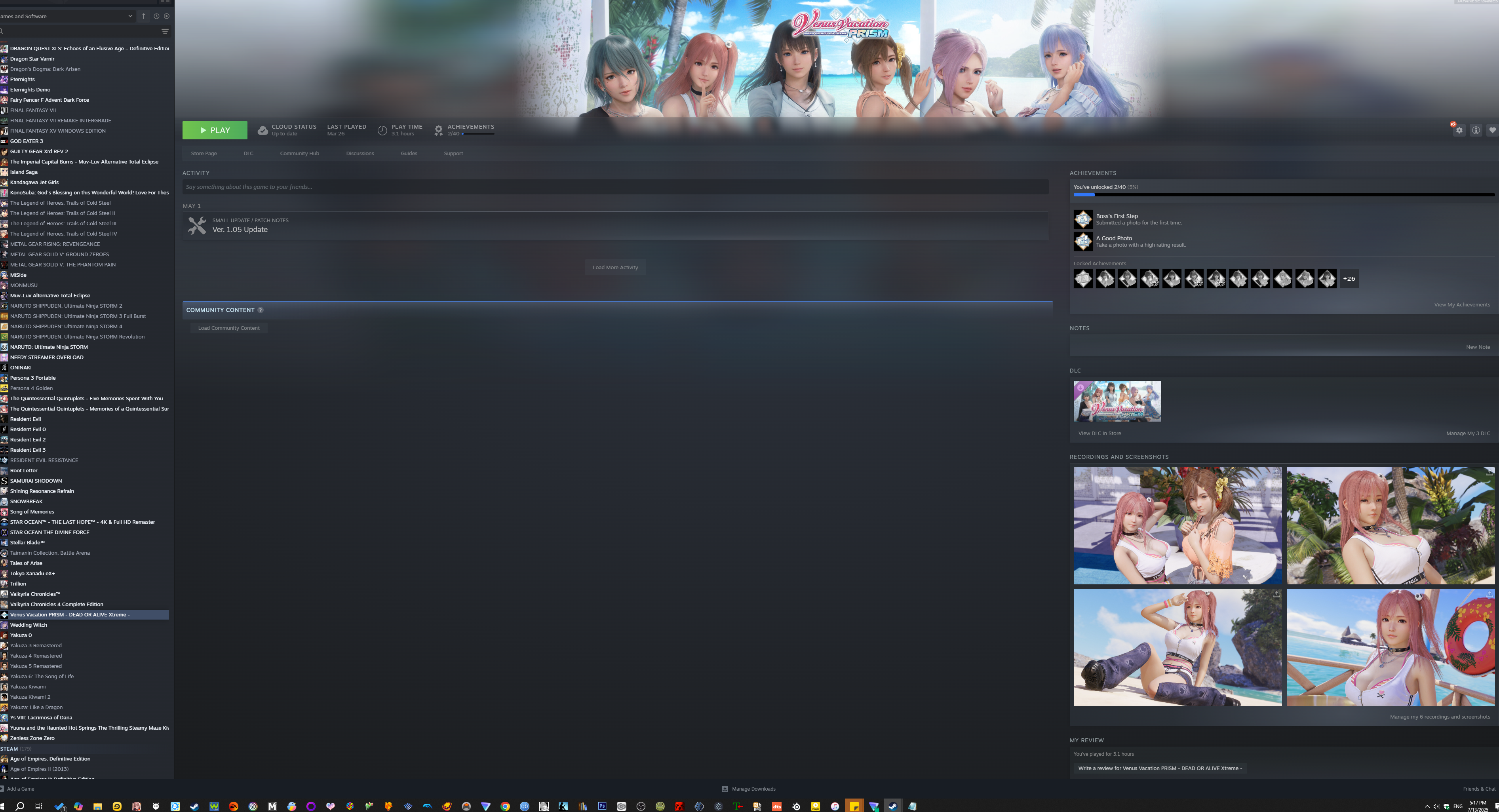Click the game info circle icon

[x=1476, y=131]
